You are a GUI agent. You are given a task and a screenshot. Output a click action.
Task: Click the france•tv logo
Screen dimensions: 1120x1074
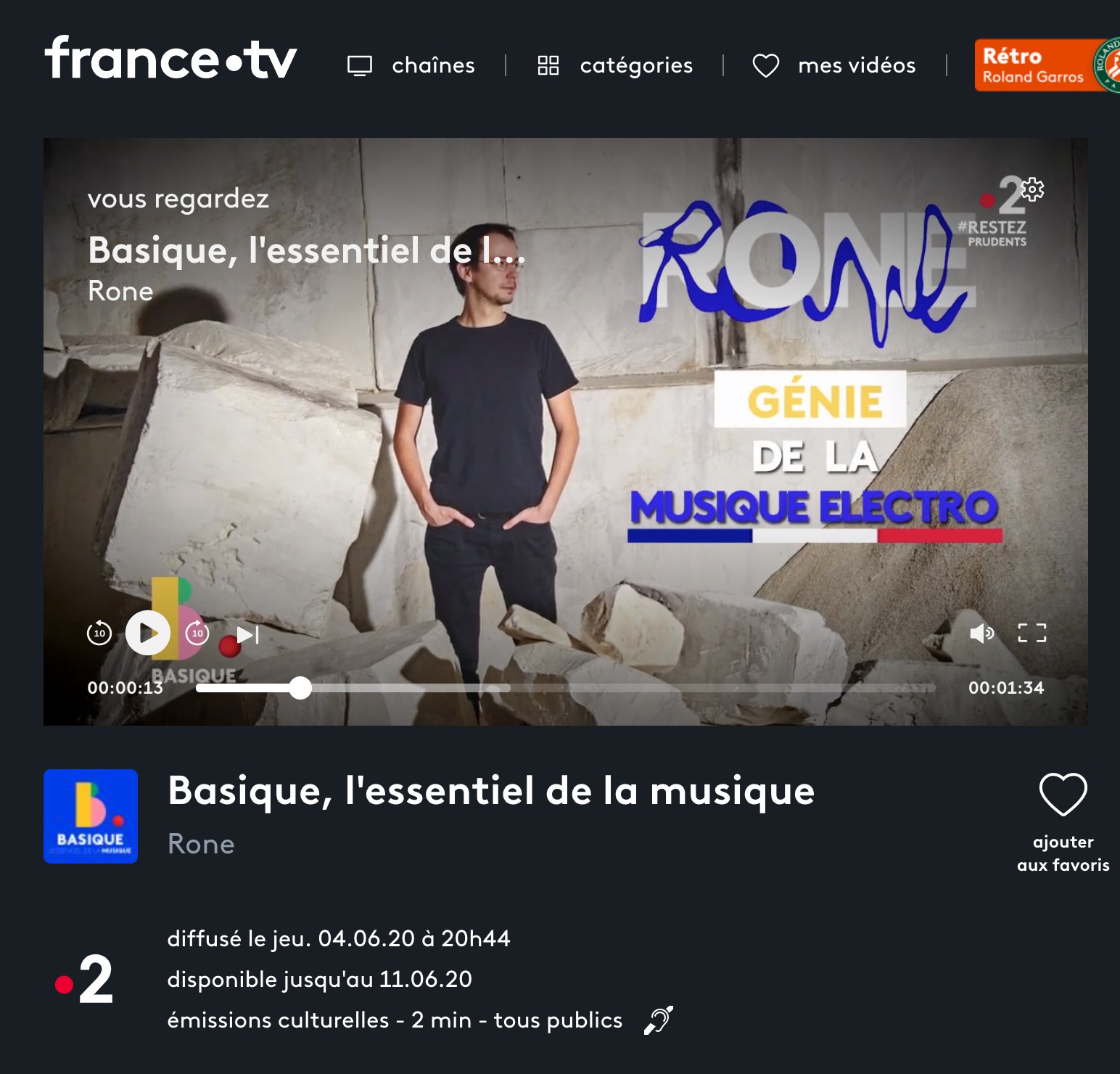point(171,58)
